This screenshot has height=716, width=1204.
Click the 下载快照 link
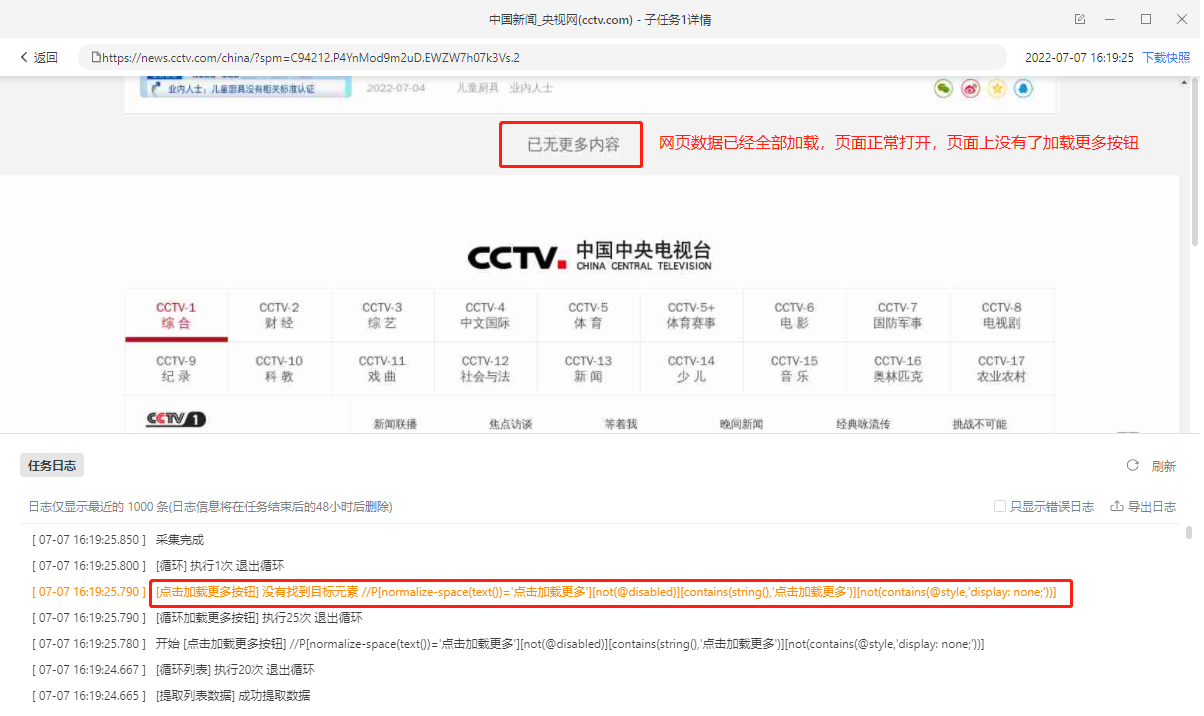[x=1166, y=58]
